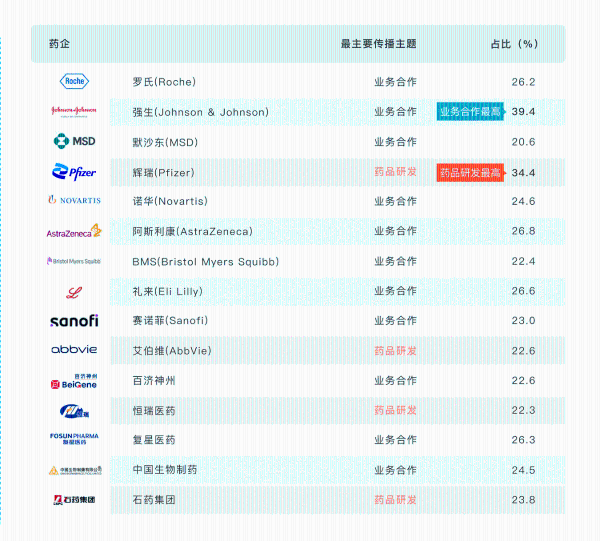Click 业务合作 topic in 百济神州 row
Viewport: 600px width, 541px height.
coord(395,381)
